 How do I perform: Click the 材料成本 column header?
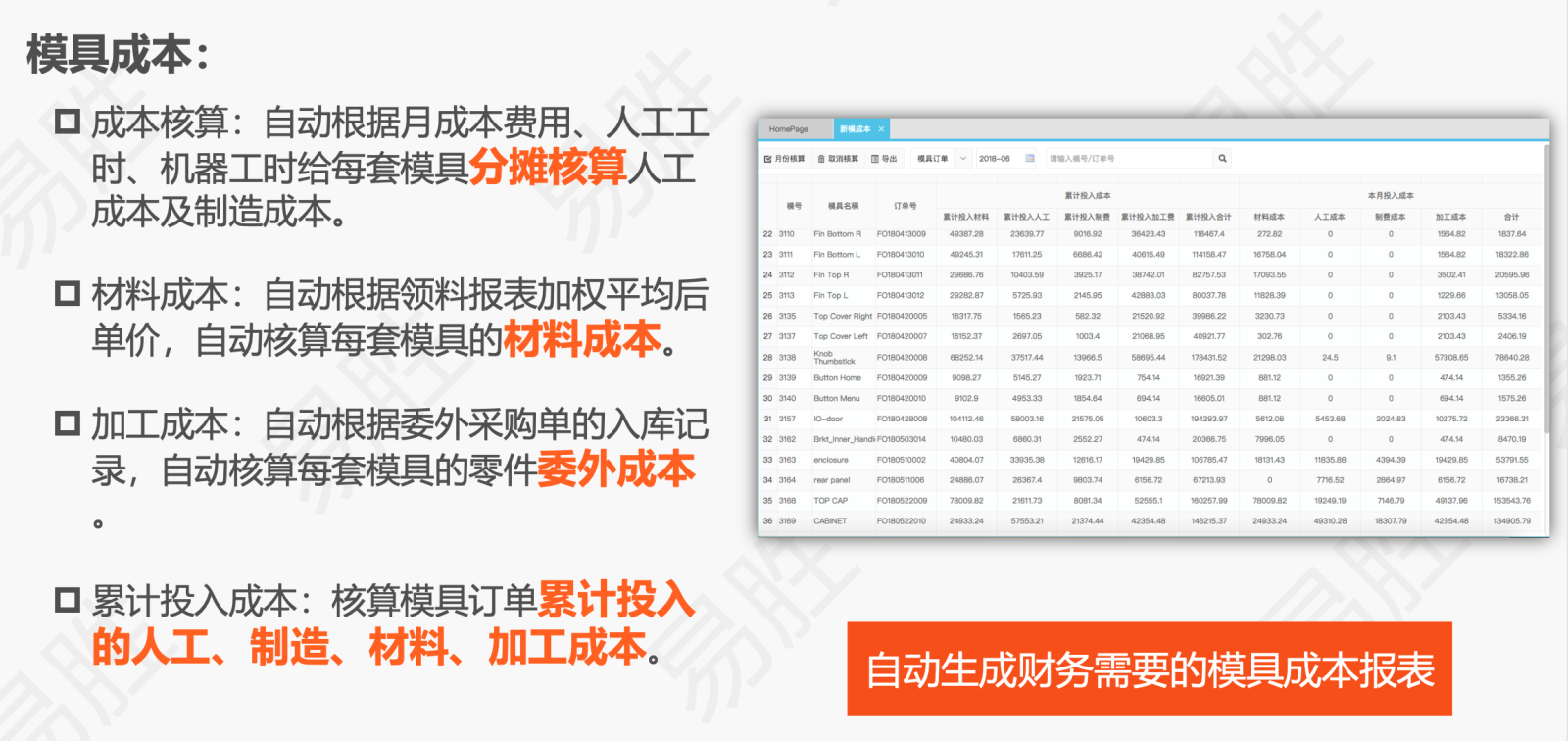1269,217
